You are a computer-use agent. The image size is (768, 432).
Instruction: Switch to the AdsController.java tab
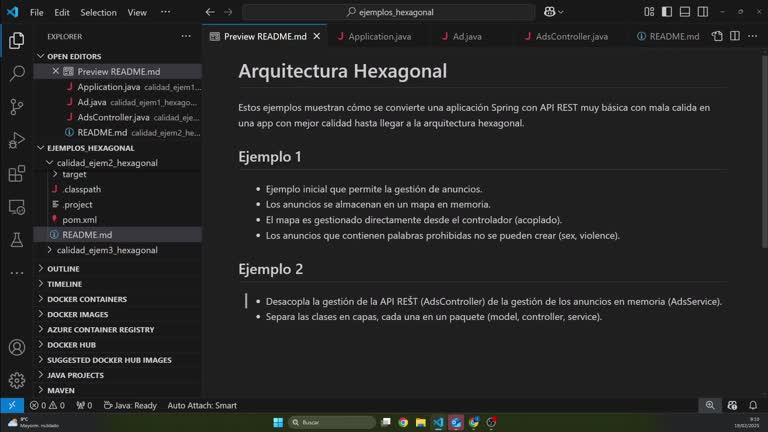(x=566, y=36)
